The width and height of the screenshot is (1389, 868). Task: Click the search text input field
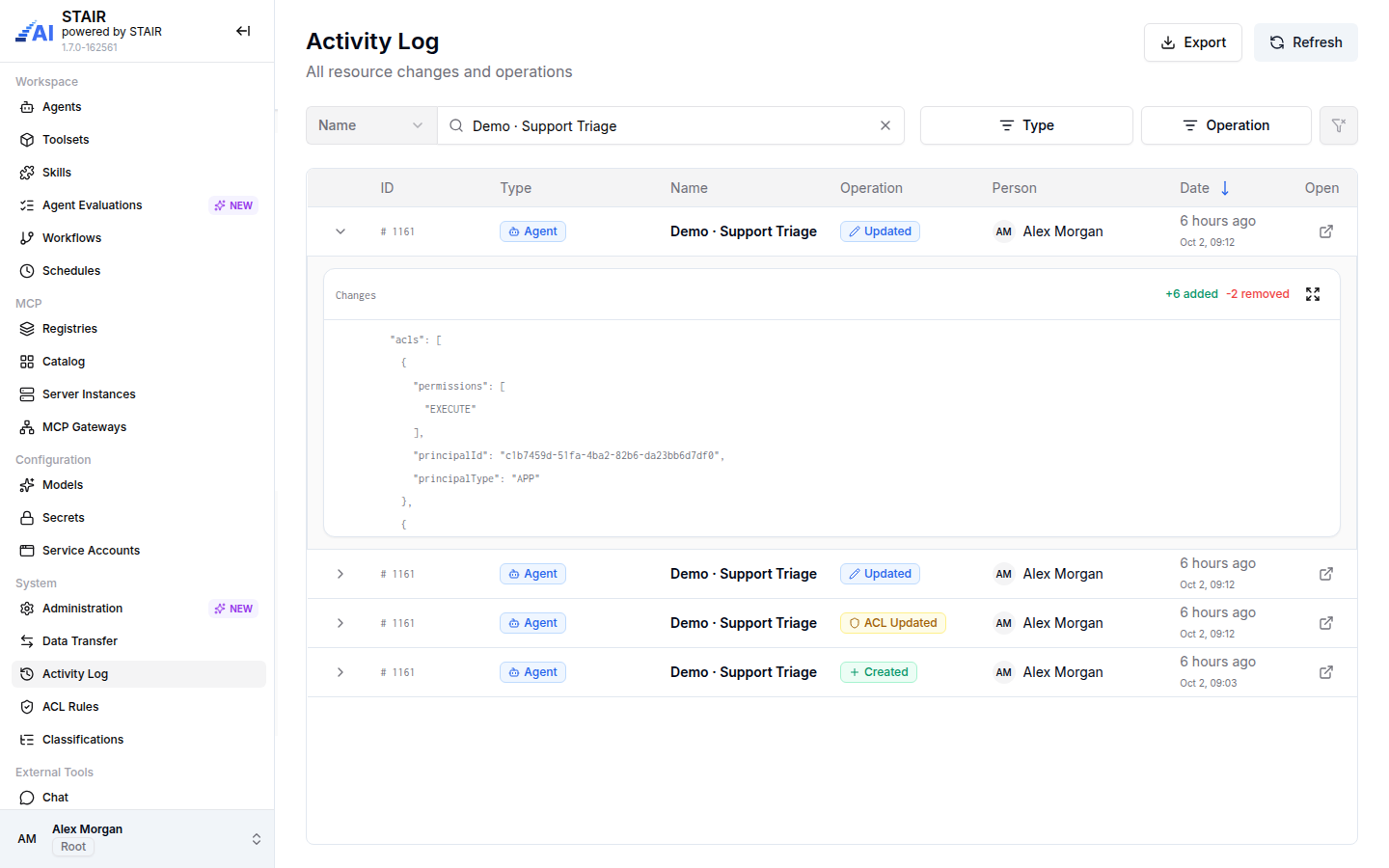670,125
